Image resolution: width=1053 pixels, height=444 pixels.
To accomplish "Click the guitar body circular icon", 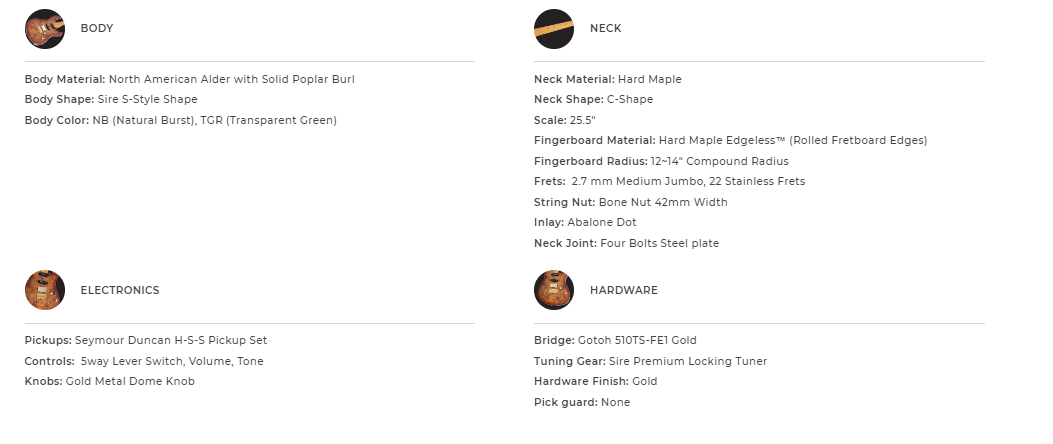I will pos(44,29).
